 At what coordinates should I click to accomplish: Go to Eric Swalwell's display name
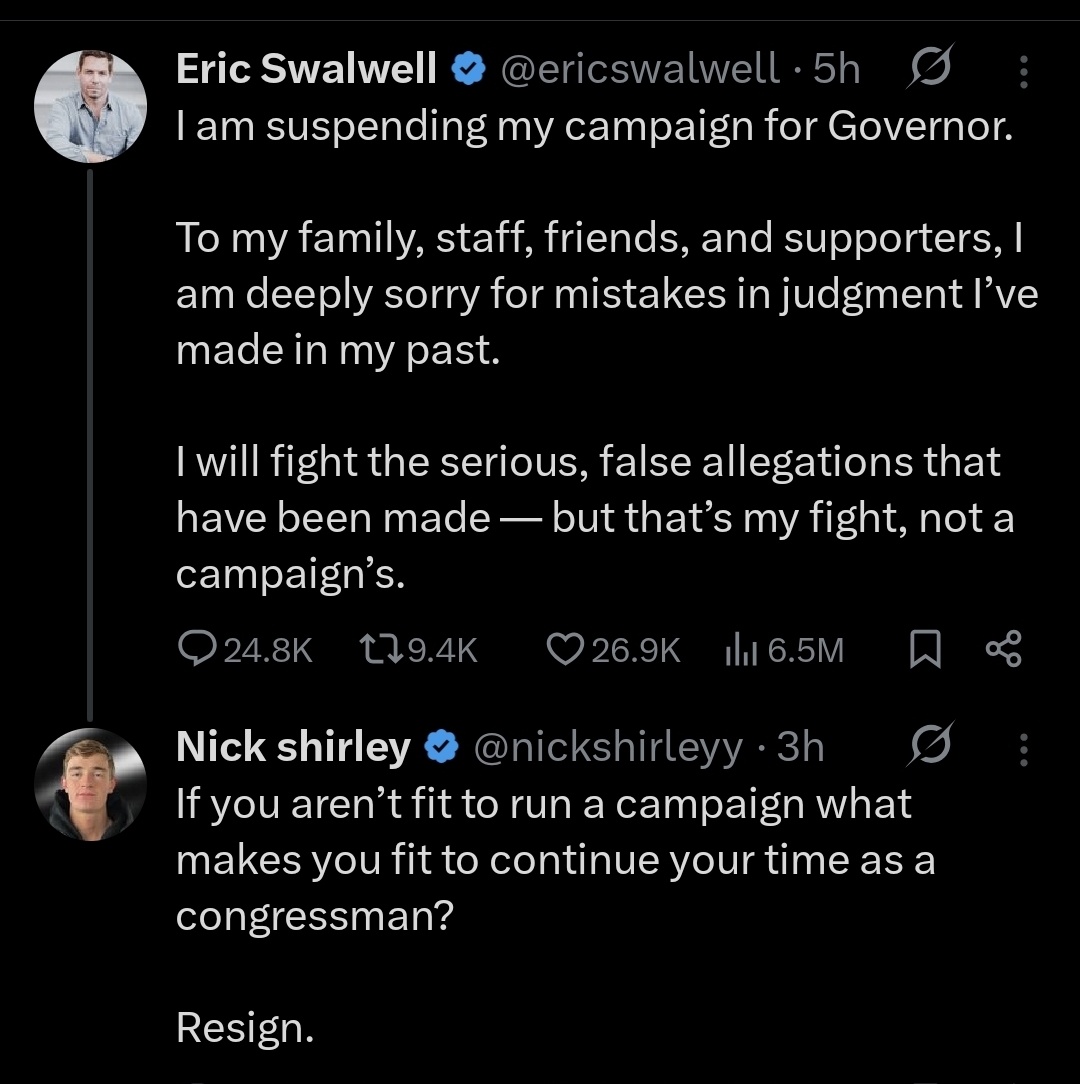tap(306, 69)
